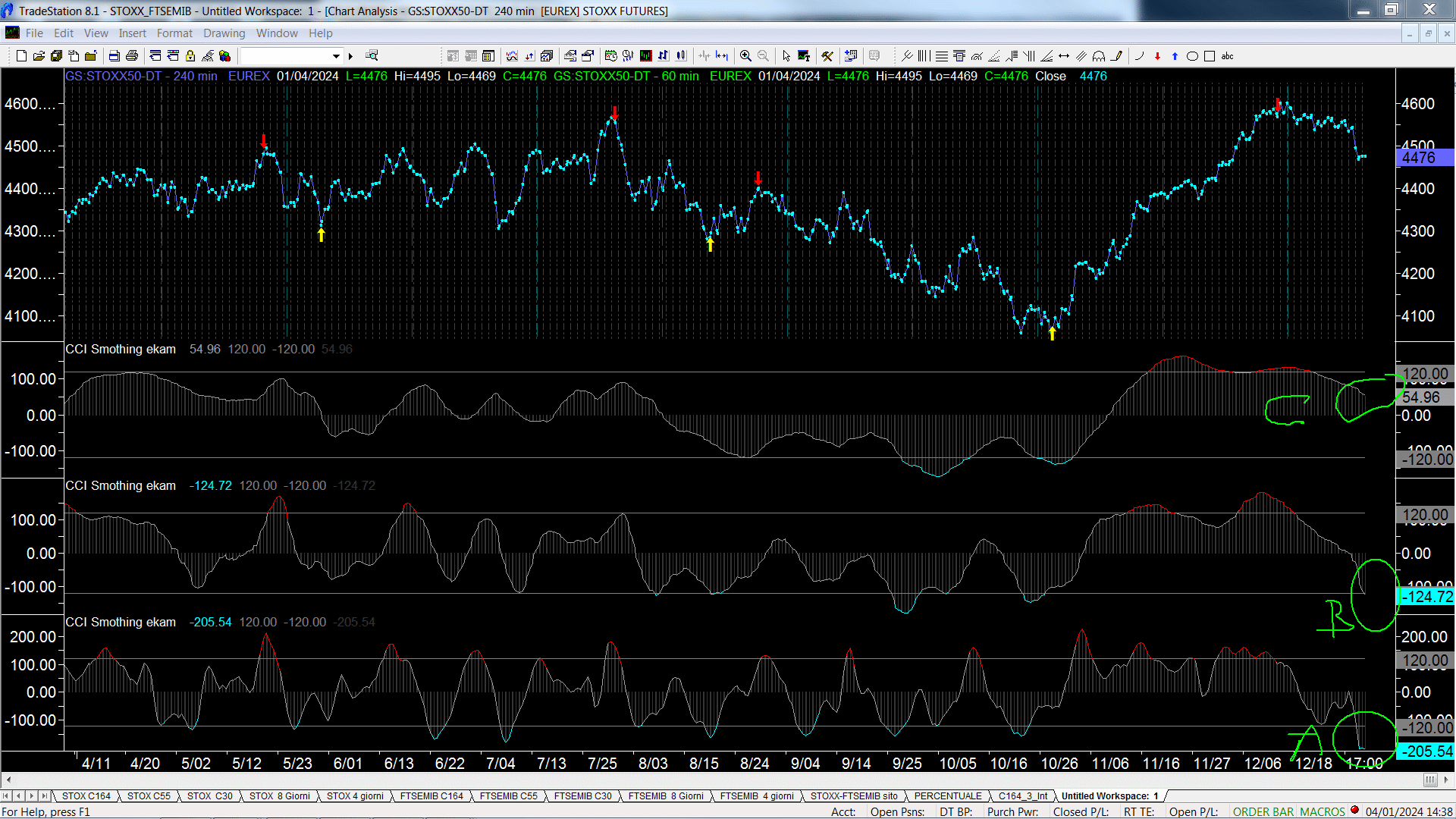Screen dimensions: 1456x819
Task: Open the Format menu
Action: [174, 33]
